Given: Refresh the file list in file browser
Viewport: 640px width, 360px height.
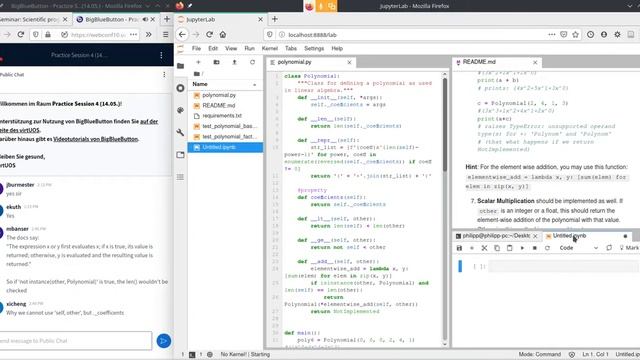Looking at the screenshot, I should [x=252, y=62].
